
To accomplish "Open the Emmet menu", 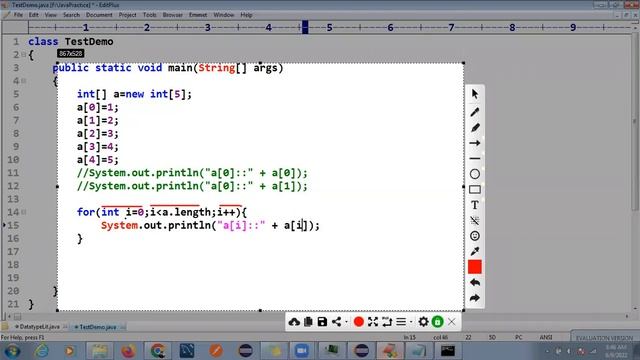I will point(198,15).
